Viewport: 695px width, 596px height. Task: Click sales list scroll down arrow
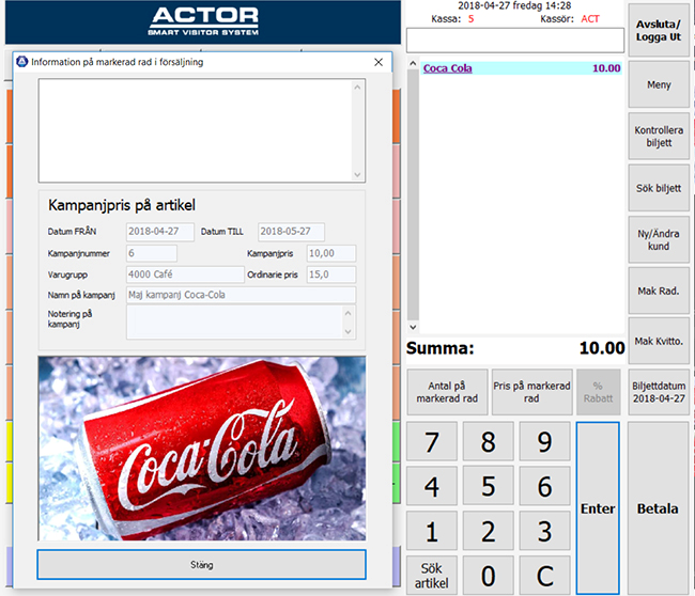click(x=413, y=327)
